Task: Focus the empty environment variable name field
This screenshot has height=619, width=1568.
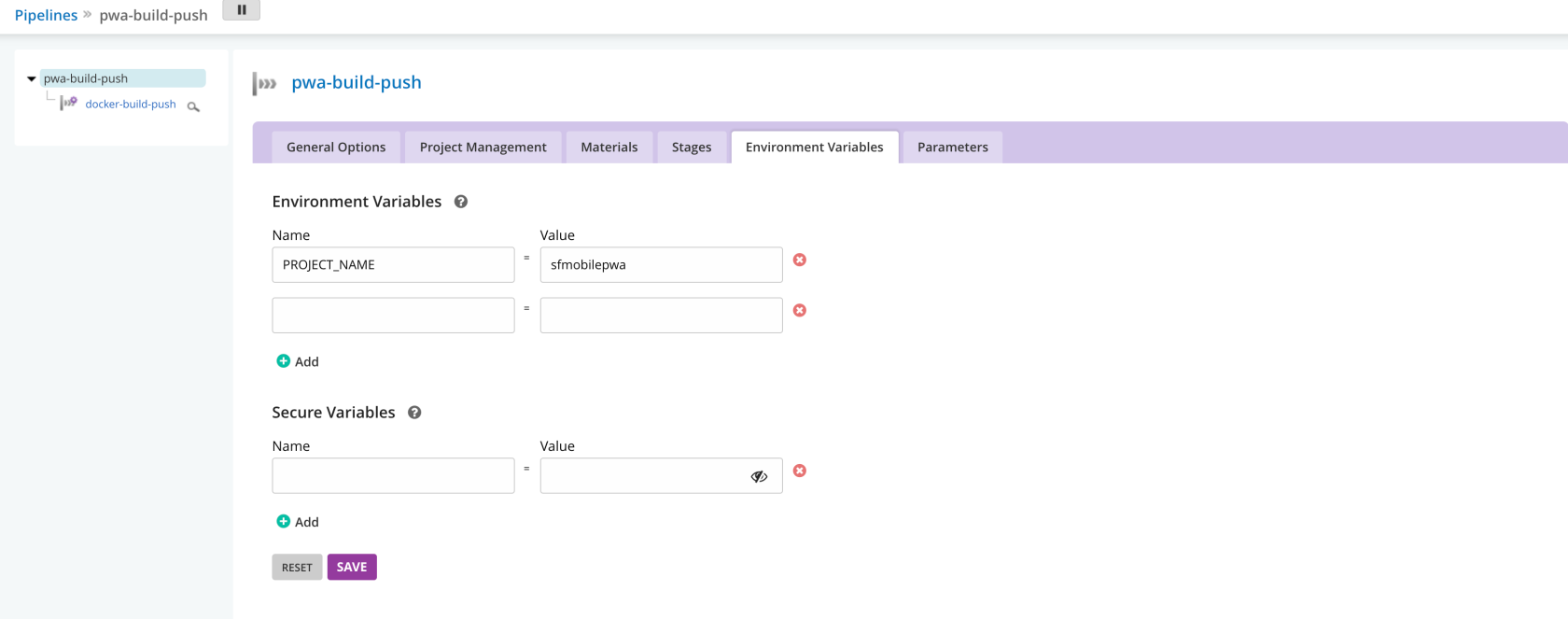Action: coord(393,316)
